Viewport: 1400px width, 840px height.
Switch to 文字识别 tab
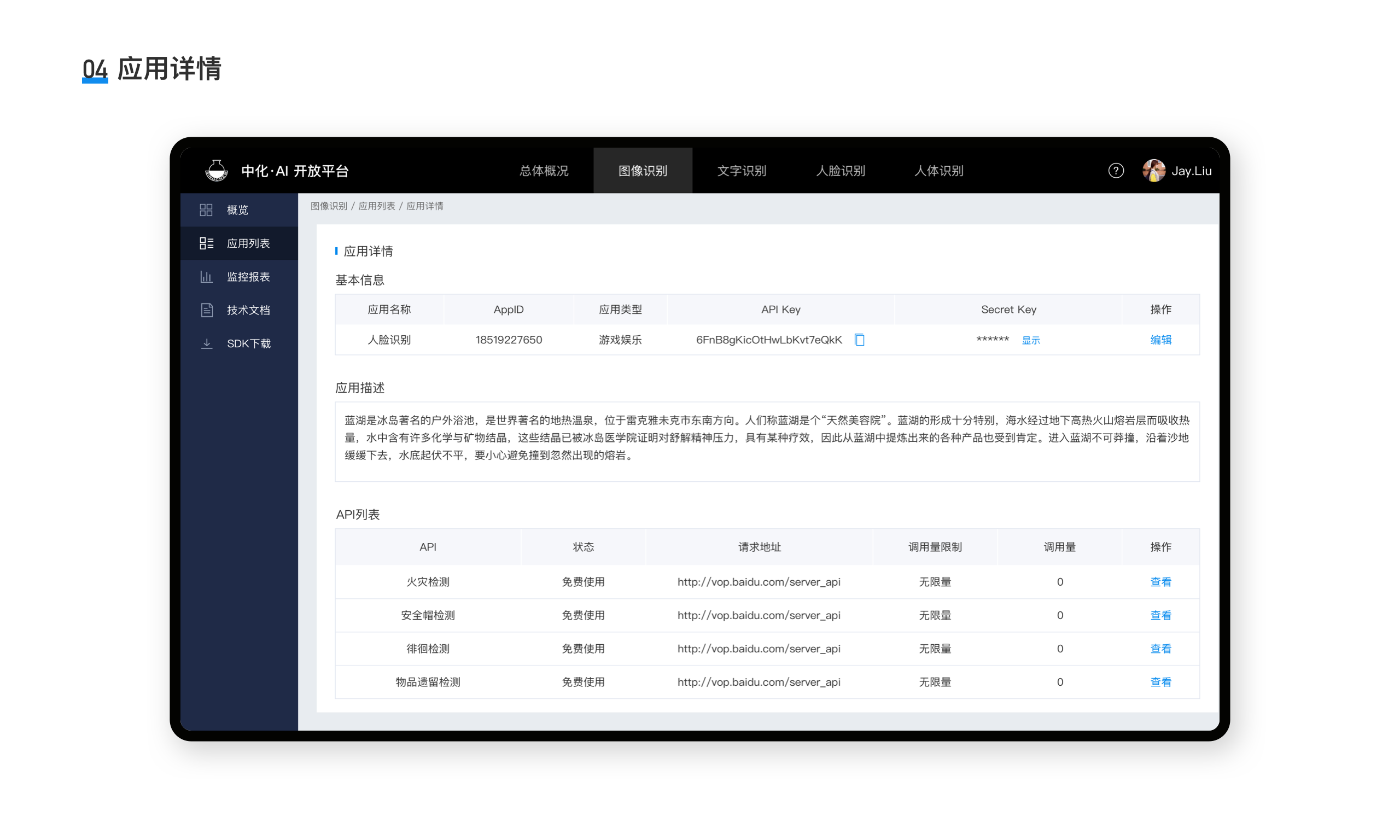pos(742,171)
